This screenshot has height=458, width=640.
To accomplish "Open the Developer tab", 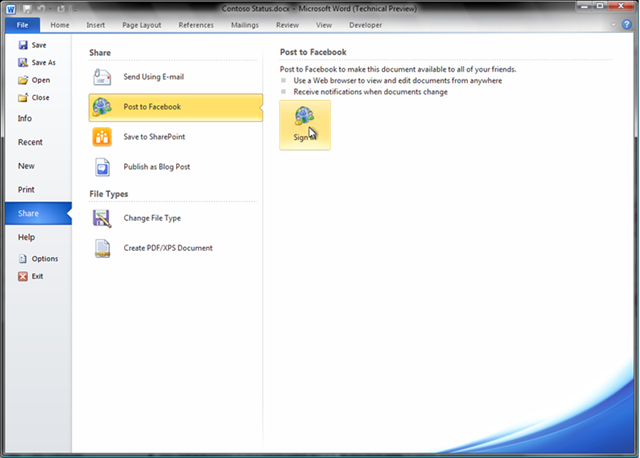I will 365,25.
